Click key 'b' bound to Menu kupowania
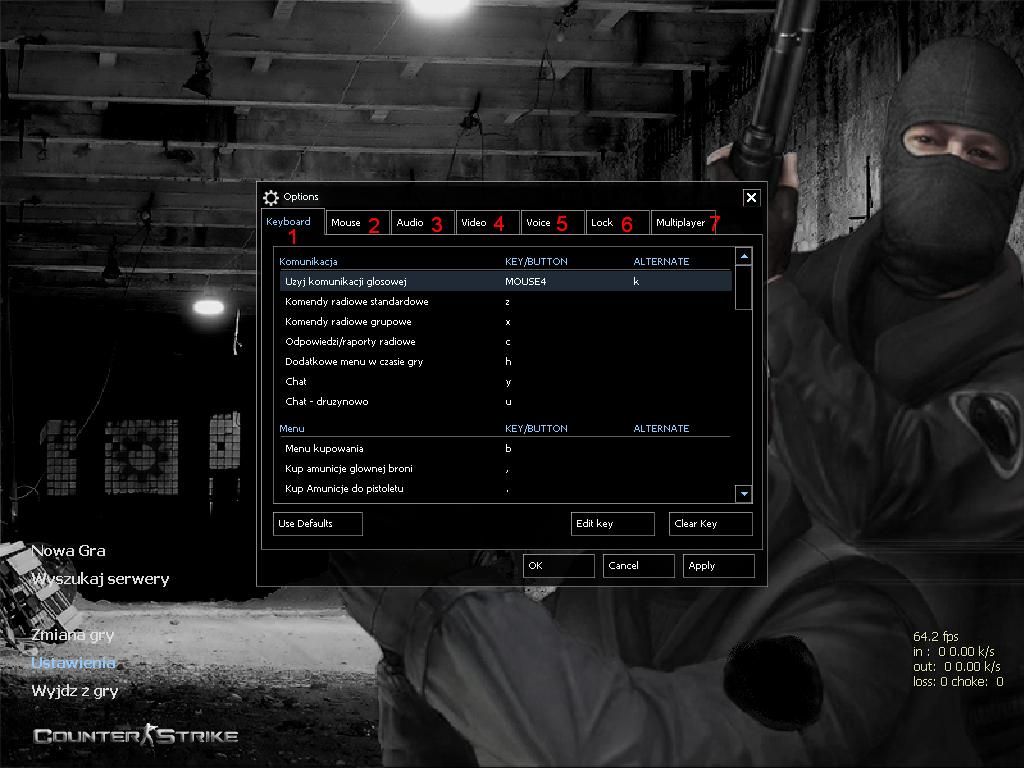This screenshot has height=768, width=1024. pyautogui.click(x=508, y=449)
